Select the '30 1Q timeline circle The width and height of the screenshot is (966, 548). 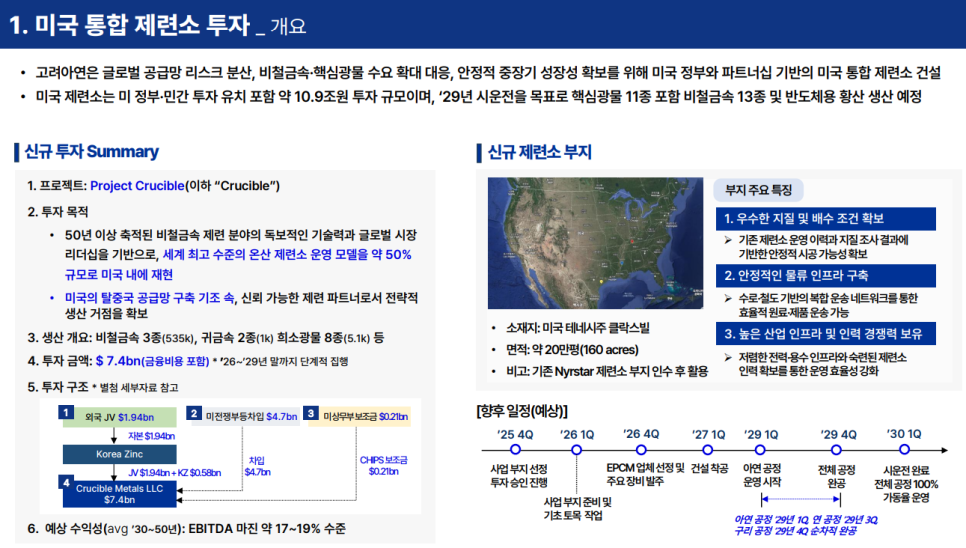pos(905,451)
